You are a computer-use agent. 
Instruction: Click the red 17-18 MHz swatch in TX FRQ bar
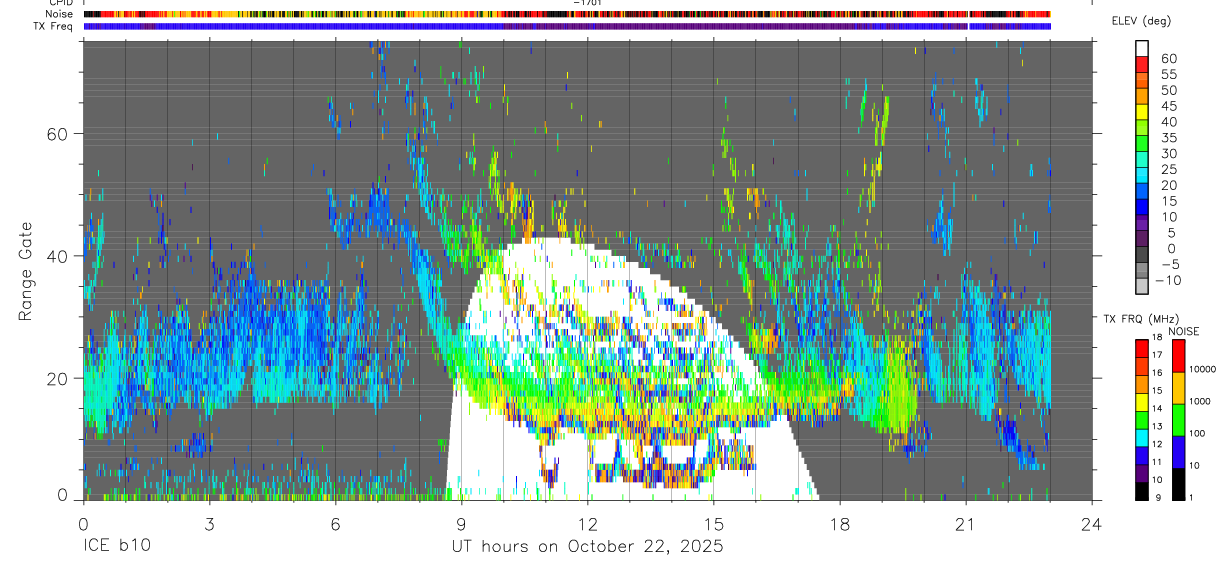(1142, 348)
